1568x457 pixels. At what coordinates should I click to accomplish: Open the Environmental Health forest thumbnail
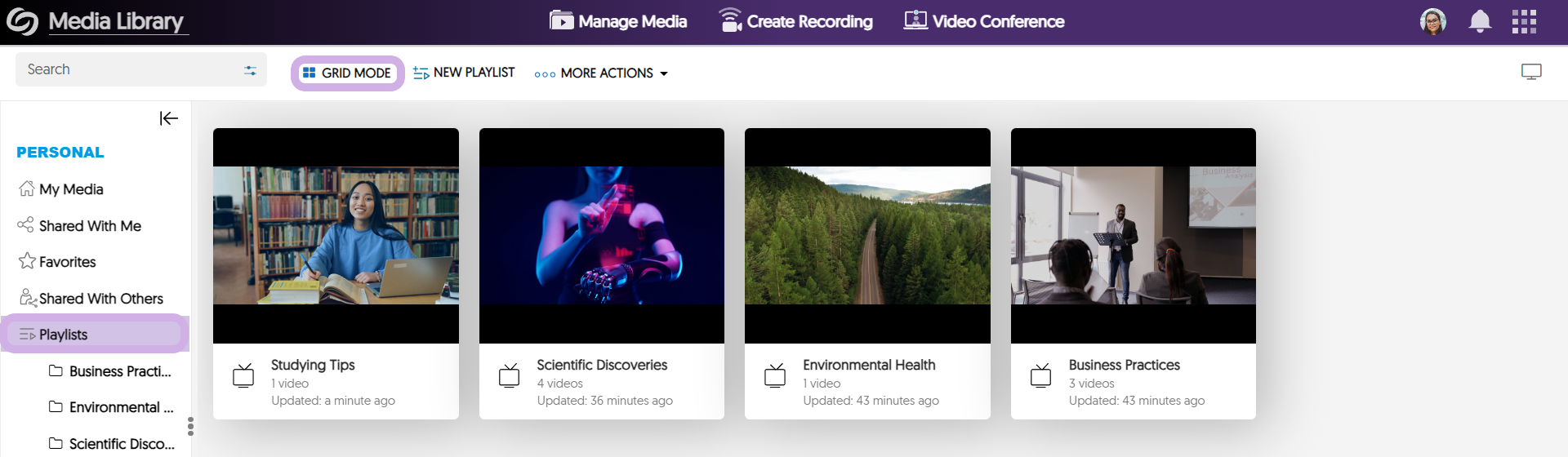[867, 235]
